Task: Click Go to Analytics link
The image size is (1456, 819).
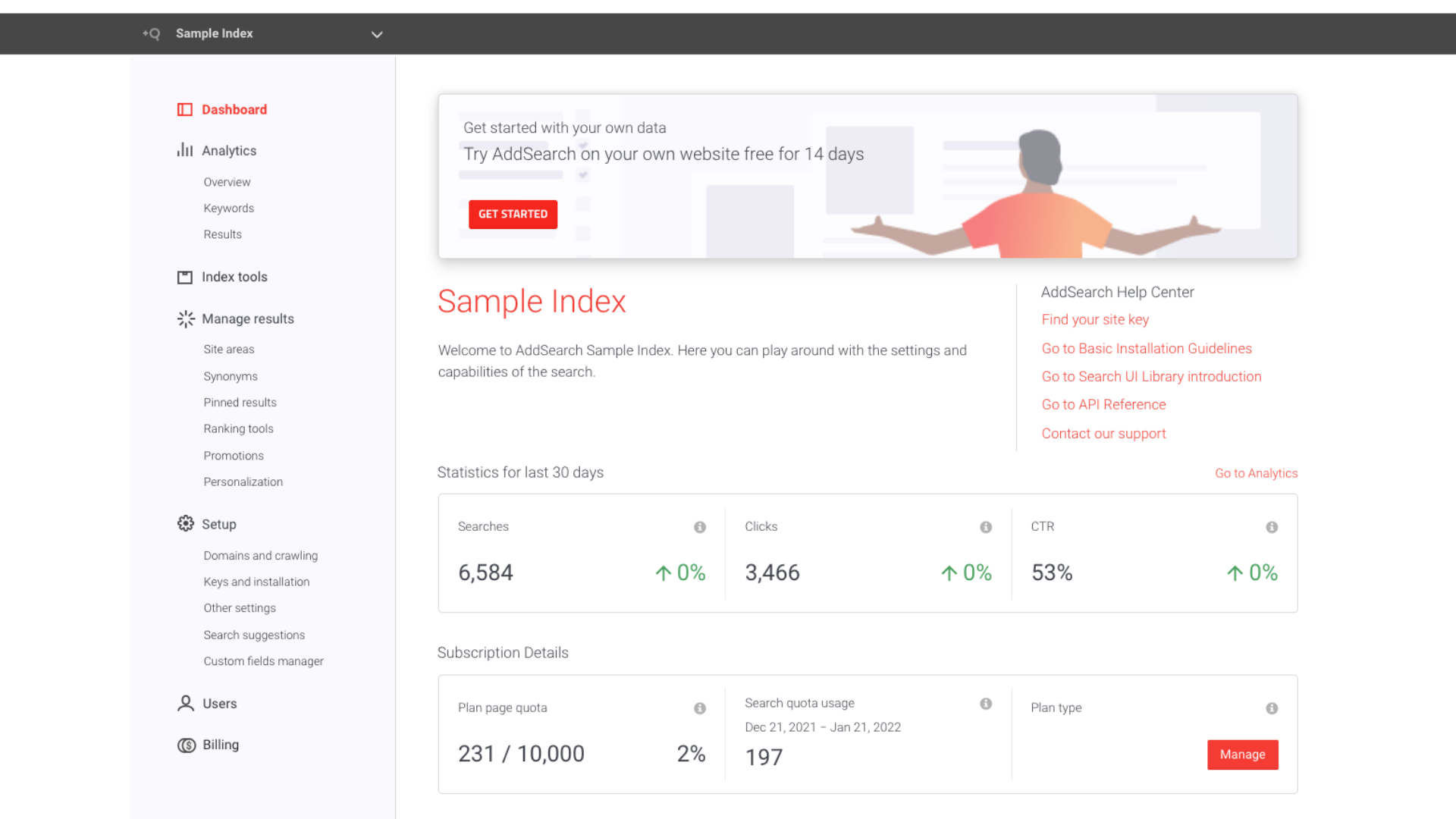Action: click(1256, 473)
